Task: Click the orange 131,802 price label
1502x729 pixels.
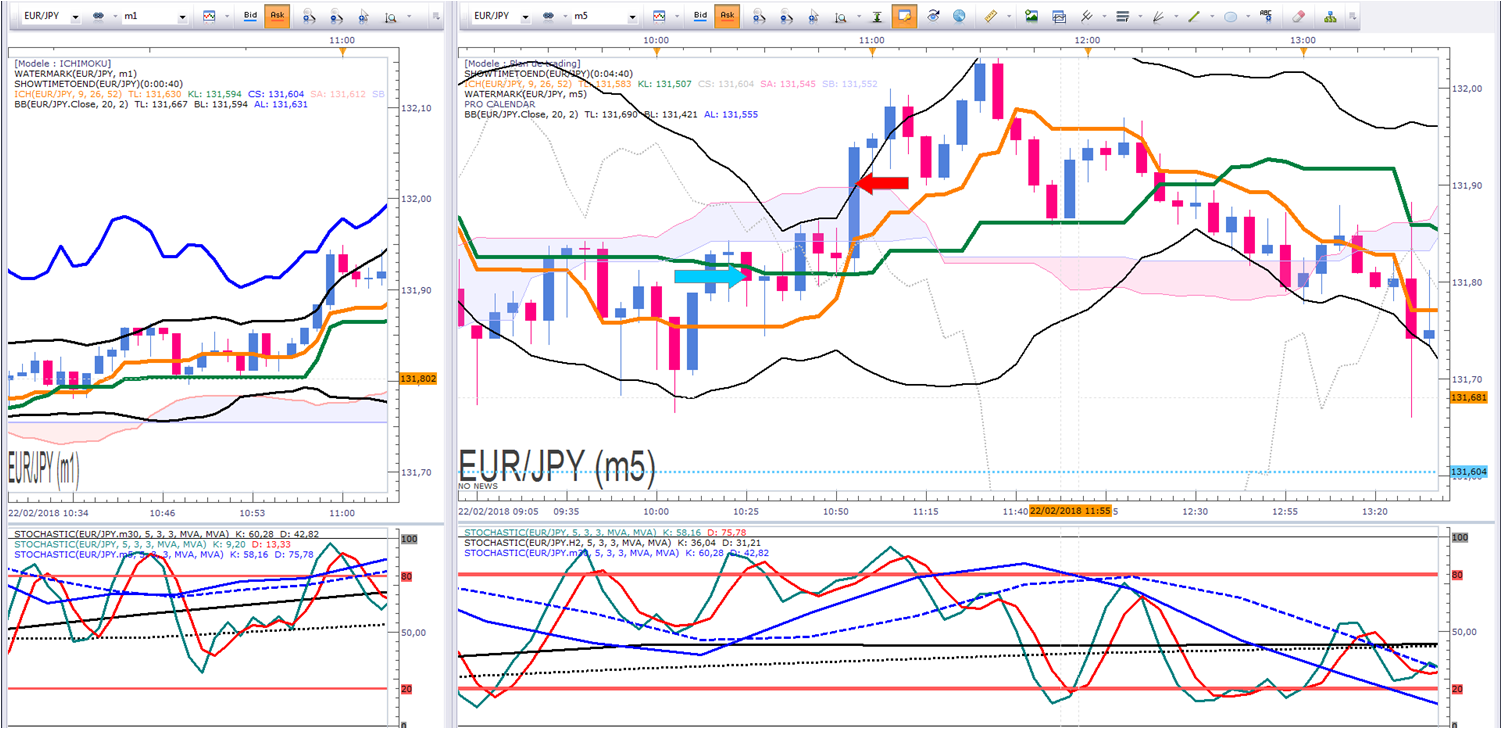Action: (x=418, y=379)
